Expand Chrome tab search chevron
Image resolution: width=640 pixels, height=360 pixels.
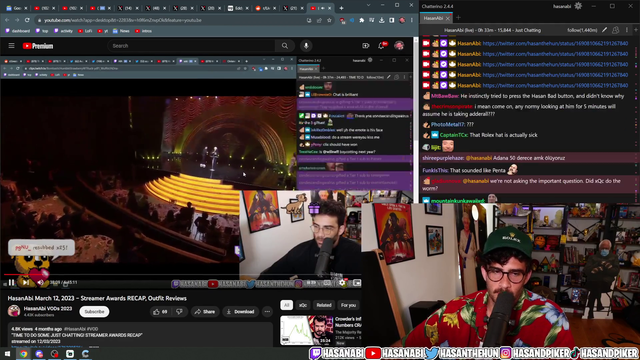(x=369, y=5)
